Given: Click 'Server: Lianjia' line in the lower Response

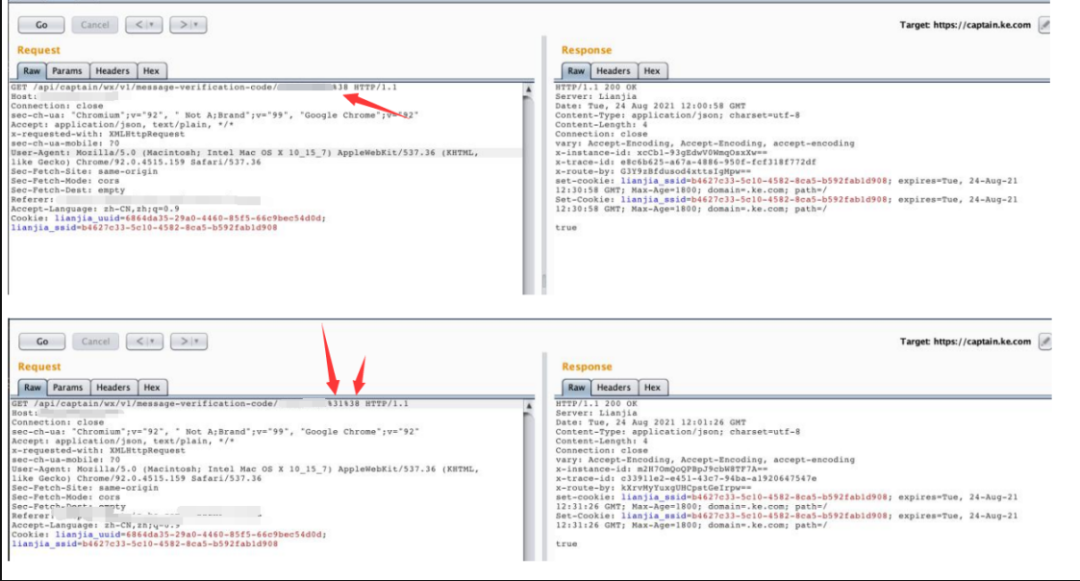Looking at the screenshot, I should (596, 413).
